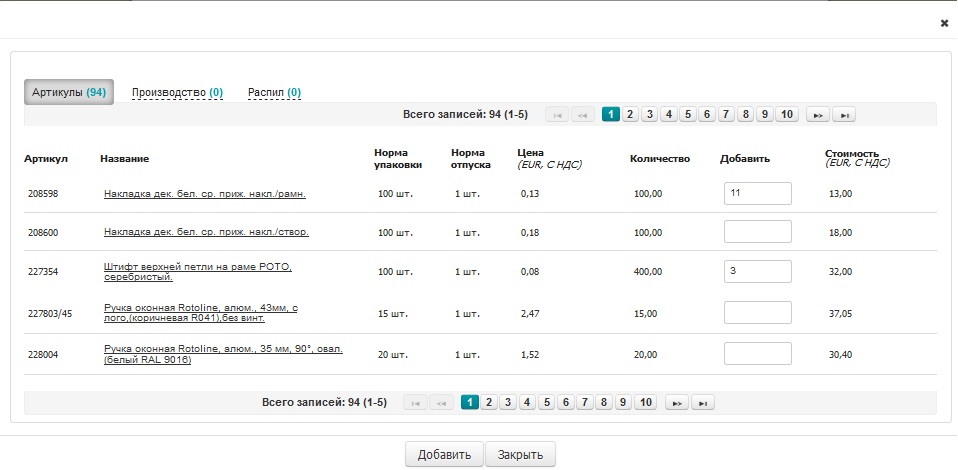This screenshot has width=958, height=470.
Task: Jump to last page in top pagination
Action: [x=844, y=115]
